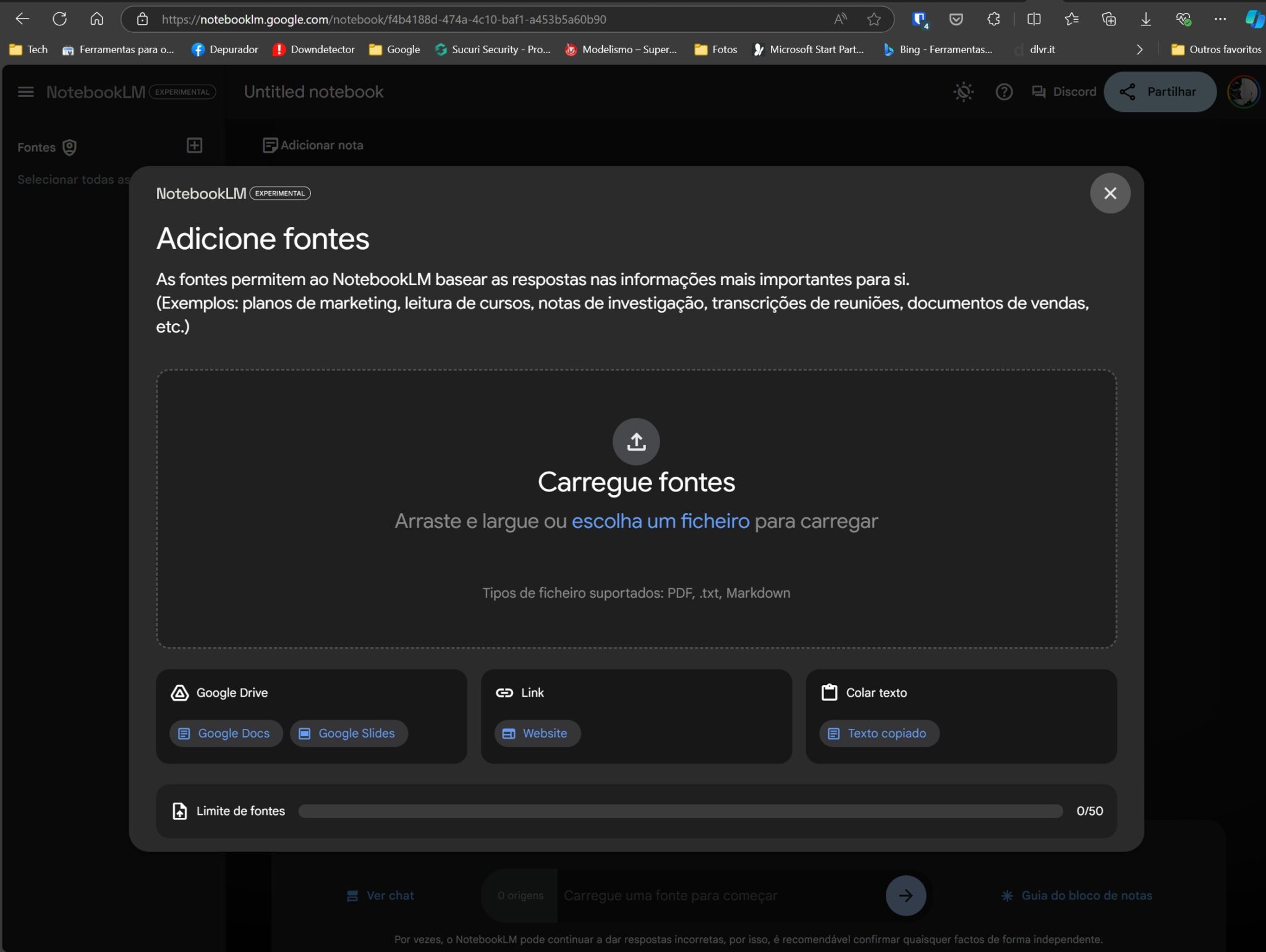Open the Outros favoritos folder
This screenshot has width=1266, height=952.
(1216, 49)
